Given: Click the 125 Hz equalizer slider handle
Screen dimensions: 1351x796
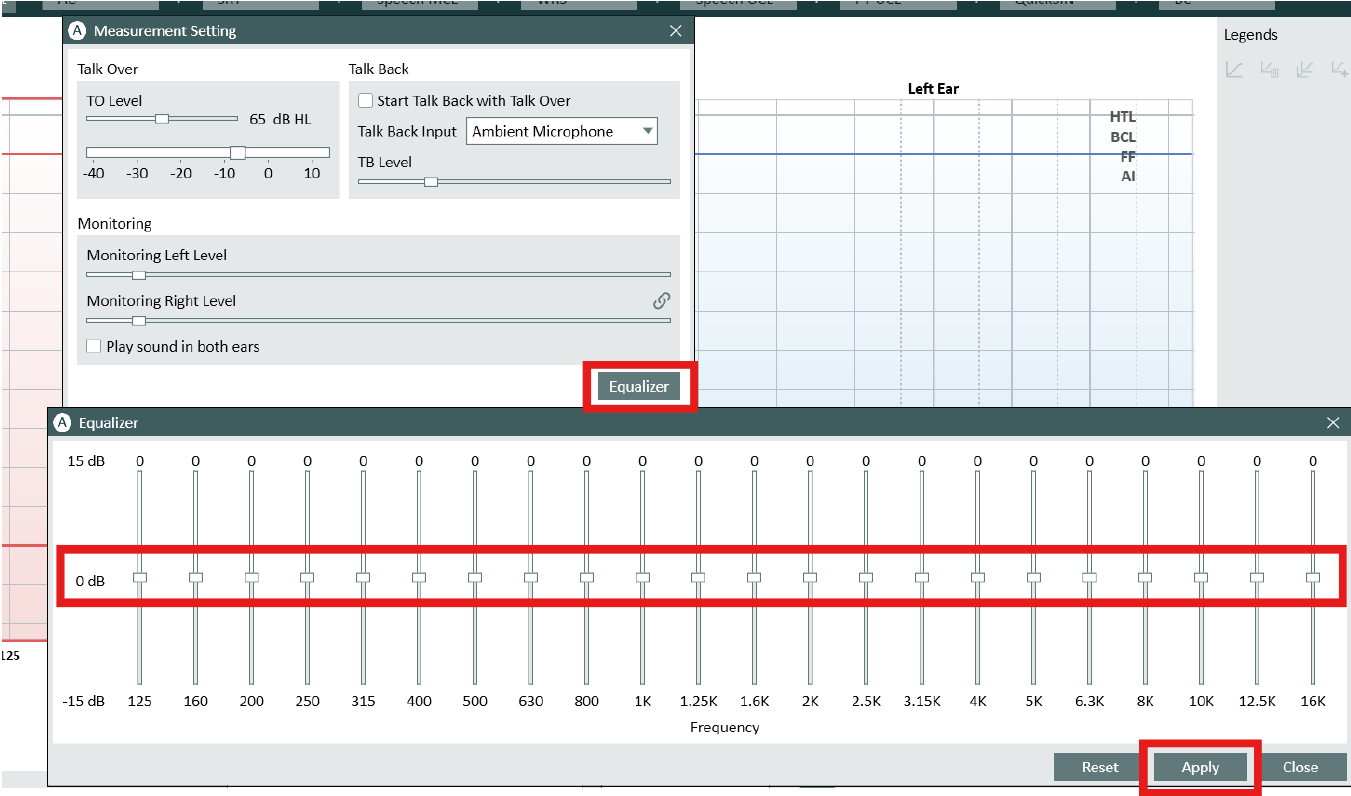Looking at the screenshot, I should 140,577.
